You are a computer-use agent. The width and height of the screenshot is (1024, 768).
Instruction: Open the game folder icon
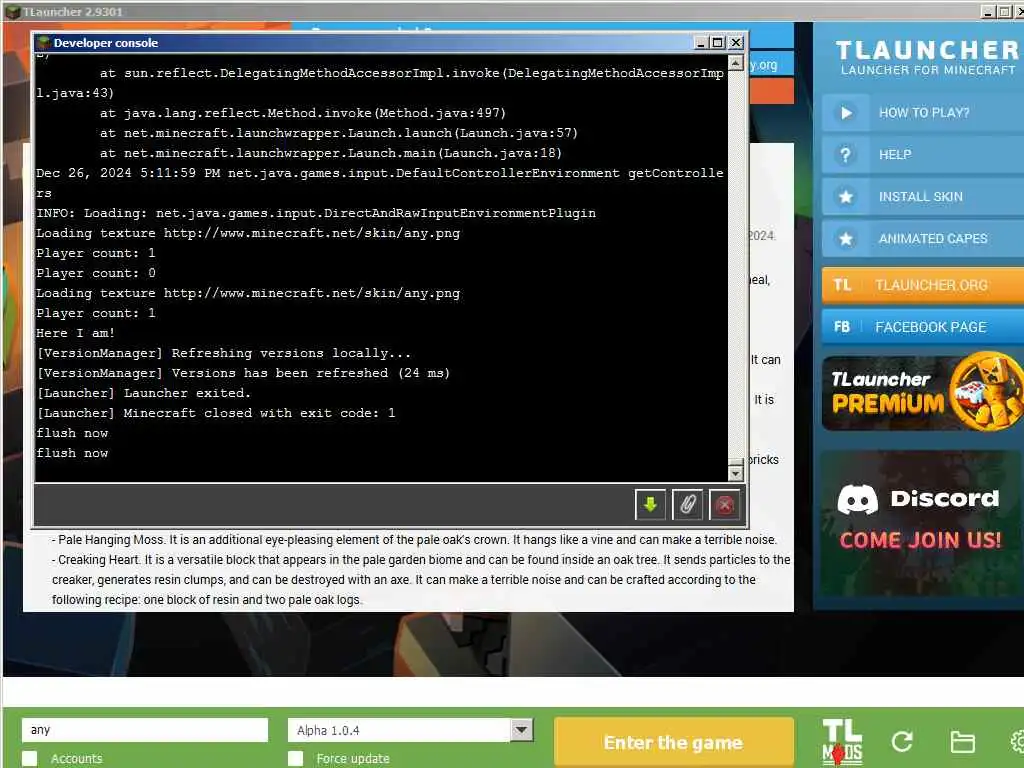tap(962, 742)
